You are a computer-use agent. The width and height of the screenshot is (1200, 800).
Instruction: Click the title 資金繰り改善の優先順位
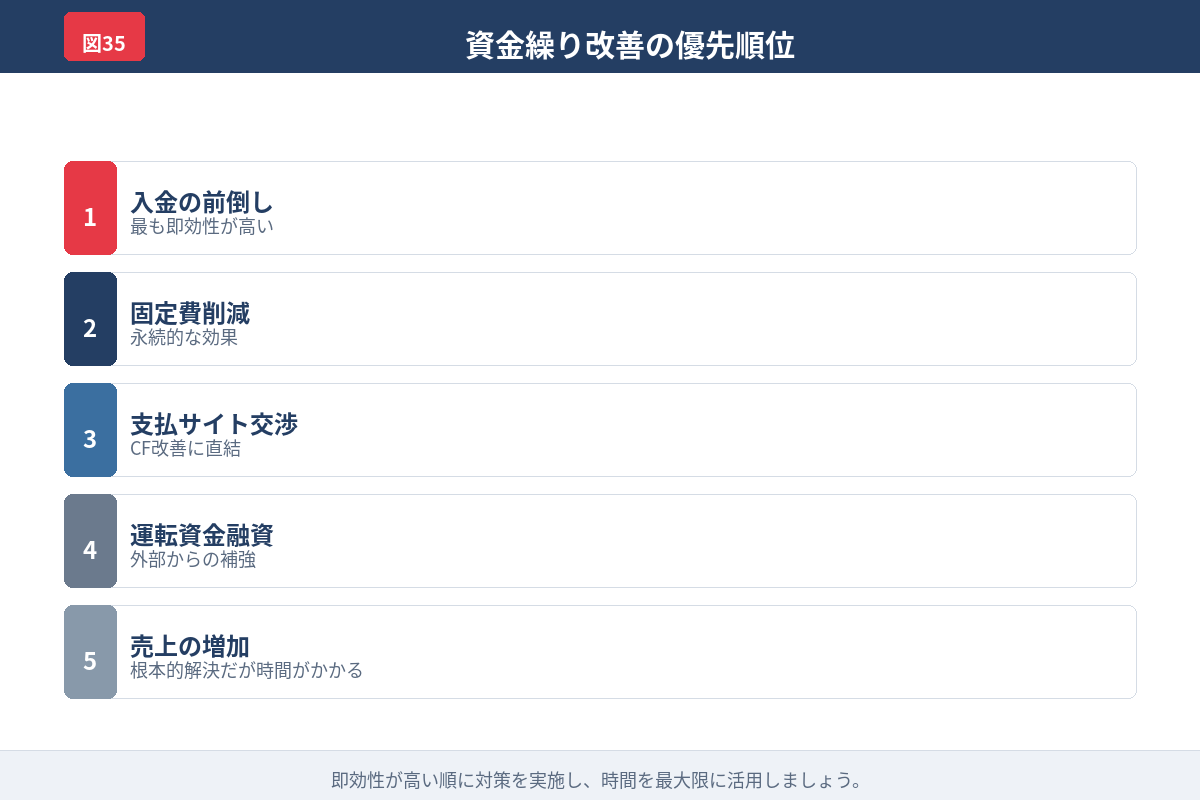(x=630, y=45)
